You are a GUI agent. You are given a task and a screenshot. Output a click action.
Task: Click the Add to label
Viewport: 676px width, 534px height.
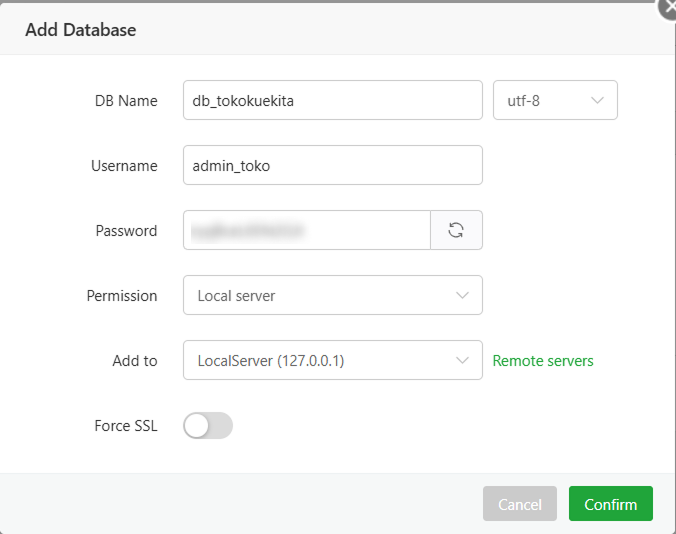[135, 361]
